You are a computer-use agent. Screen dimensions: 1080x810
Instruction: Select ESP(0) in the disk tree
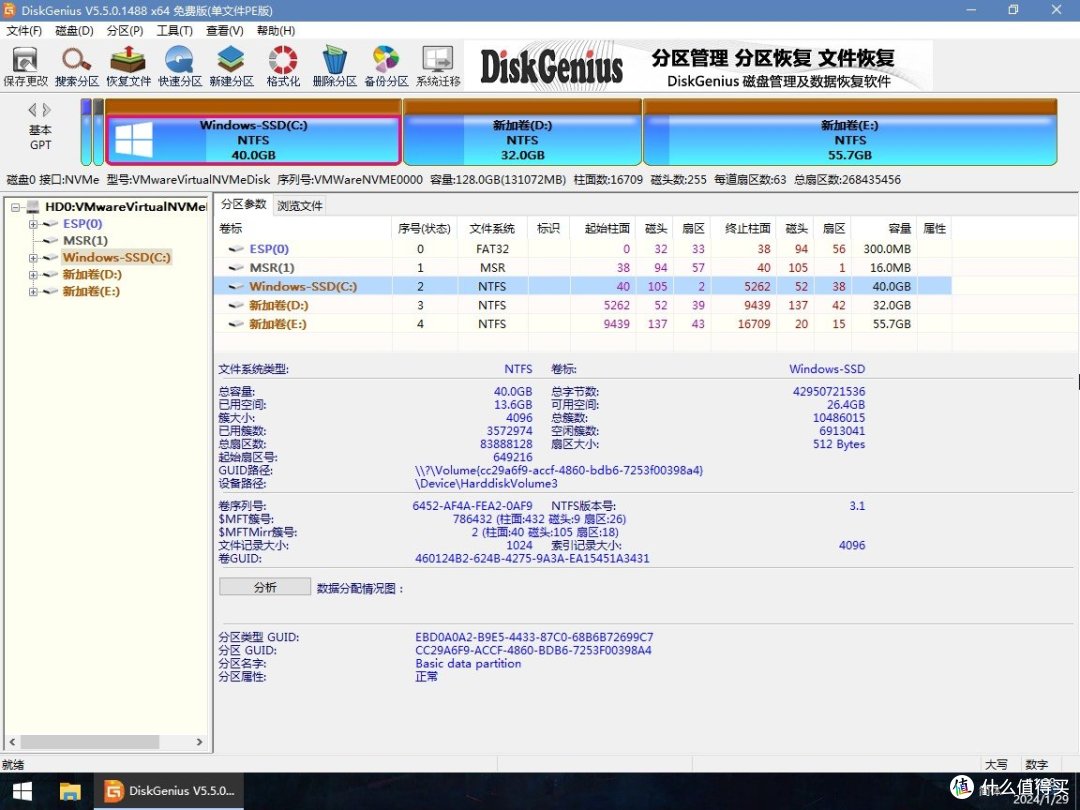(83, 224)
